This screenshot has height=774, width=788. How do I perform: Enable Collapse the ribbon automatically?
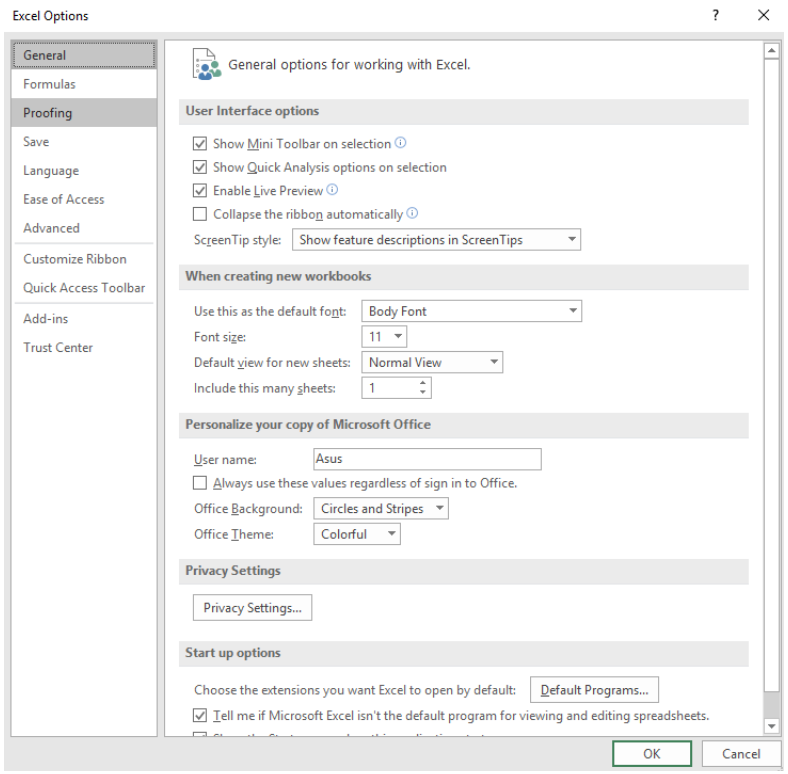tap(200, 214)
